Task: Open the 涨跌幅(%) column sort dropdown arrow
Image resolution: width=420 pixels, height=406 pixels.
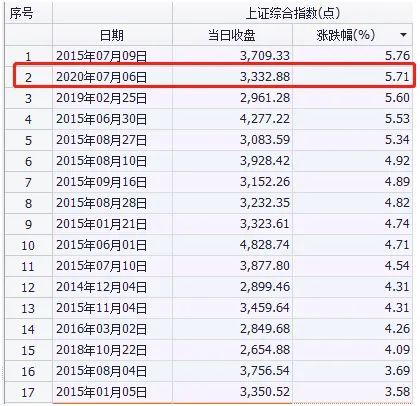Action: tap(403, 35)
